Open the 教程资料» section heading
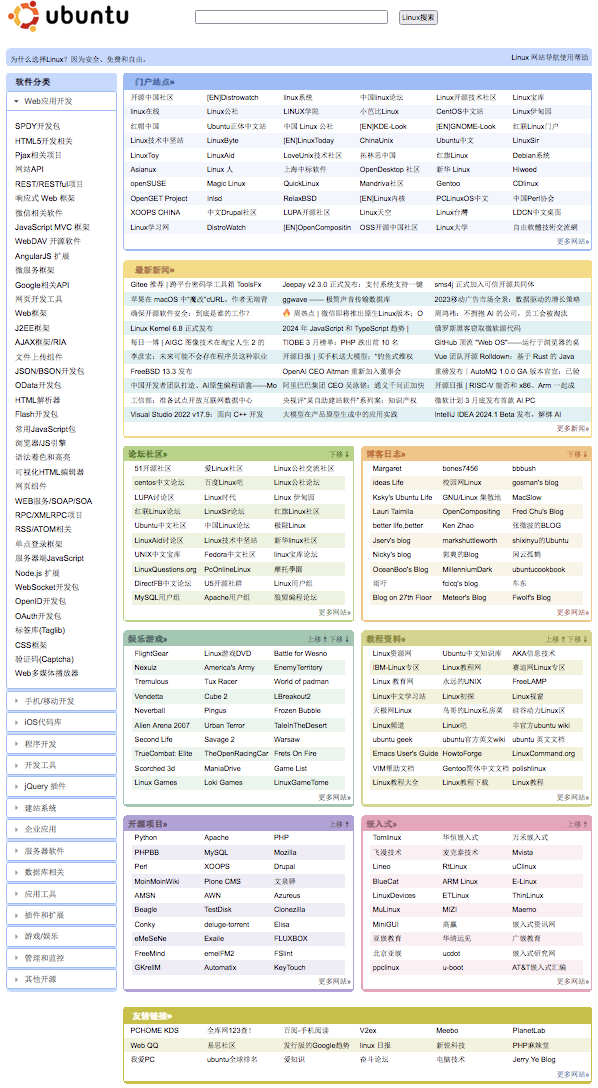The image size is (598, 1088). click(386, 638)
